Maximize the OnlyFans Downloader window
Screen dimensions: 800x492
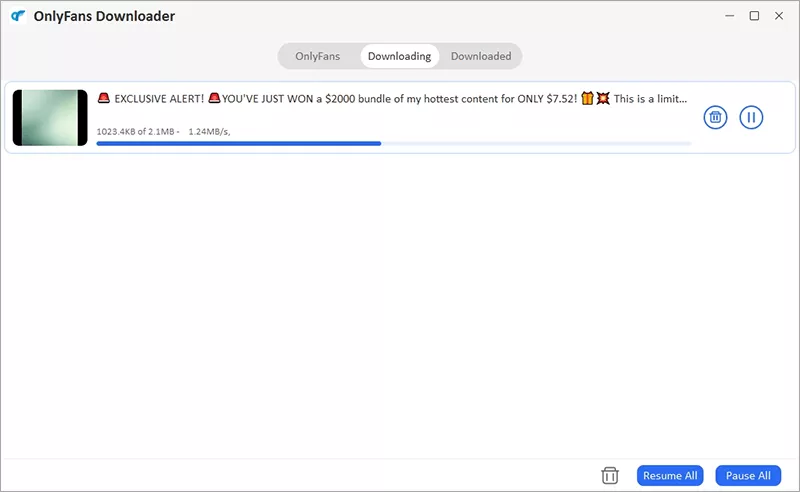point(754,16)
